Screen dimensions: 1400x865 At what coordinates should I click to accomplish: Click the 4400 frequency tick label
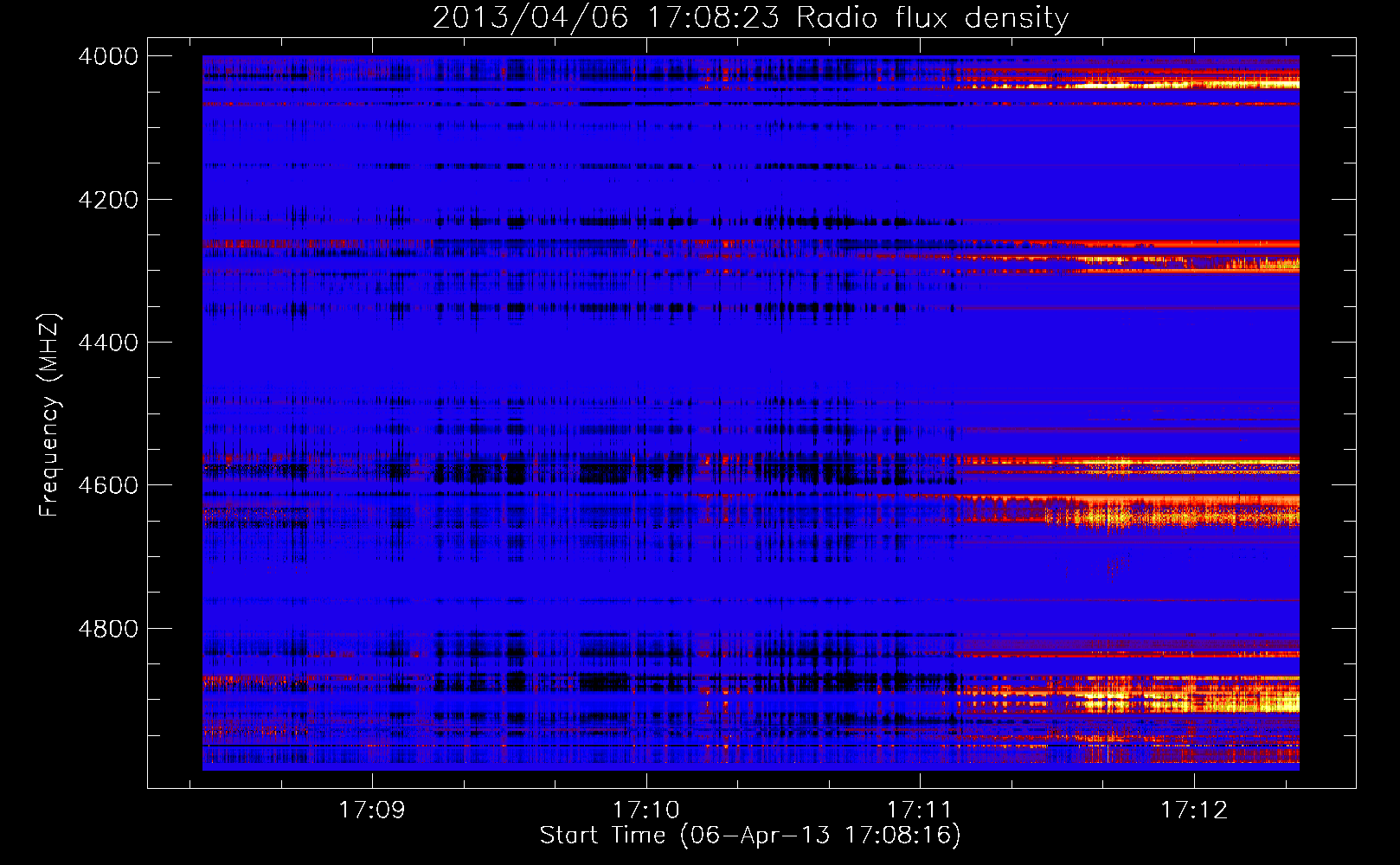tap(108, 343)
